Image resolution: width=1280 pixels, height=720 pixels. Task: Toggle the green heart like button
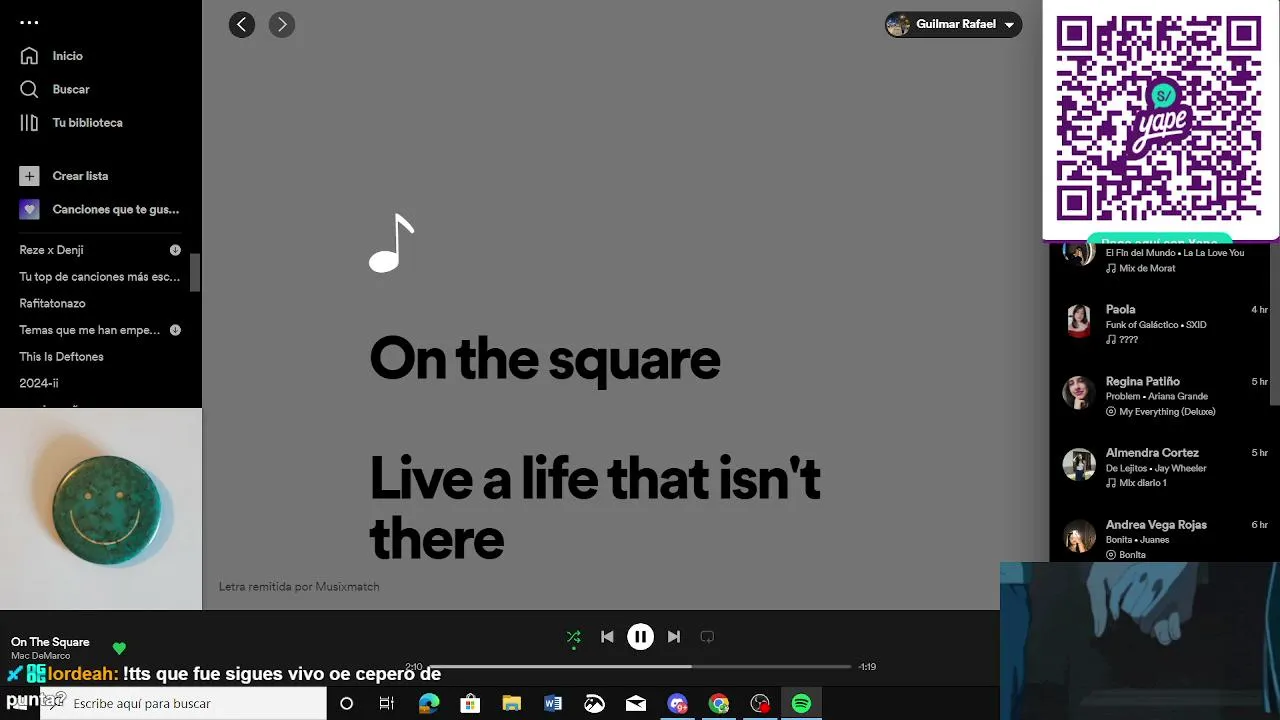coord(119,648)
